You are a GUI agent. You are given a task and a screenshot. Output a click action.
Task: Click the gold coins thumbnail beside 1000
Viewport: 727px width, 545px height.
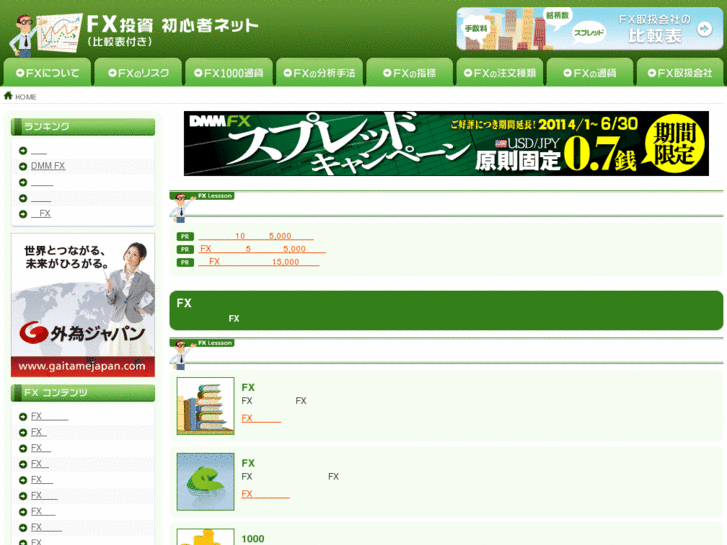coord(205,537)
